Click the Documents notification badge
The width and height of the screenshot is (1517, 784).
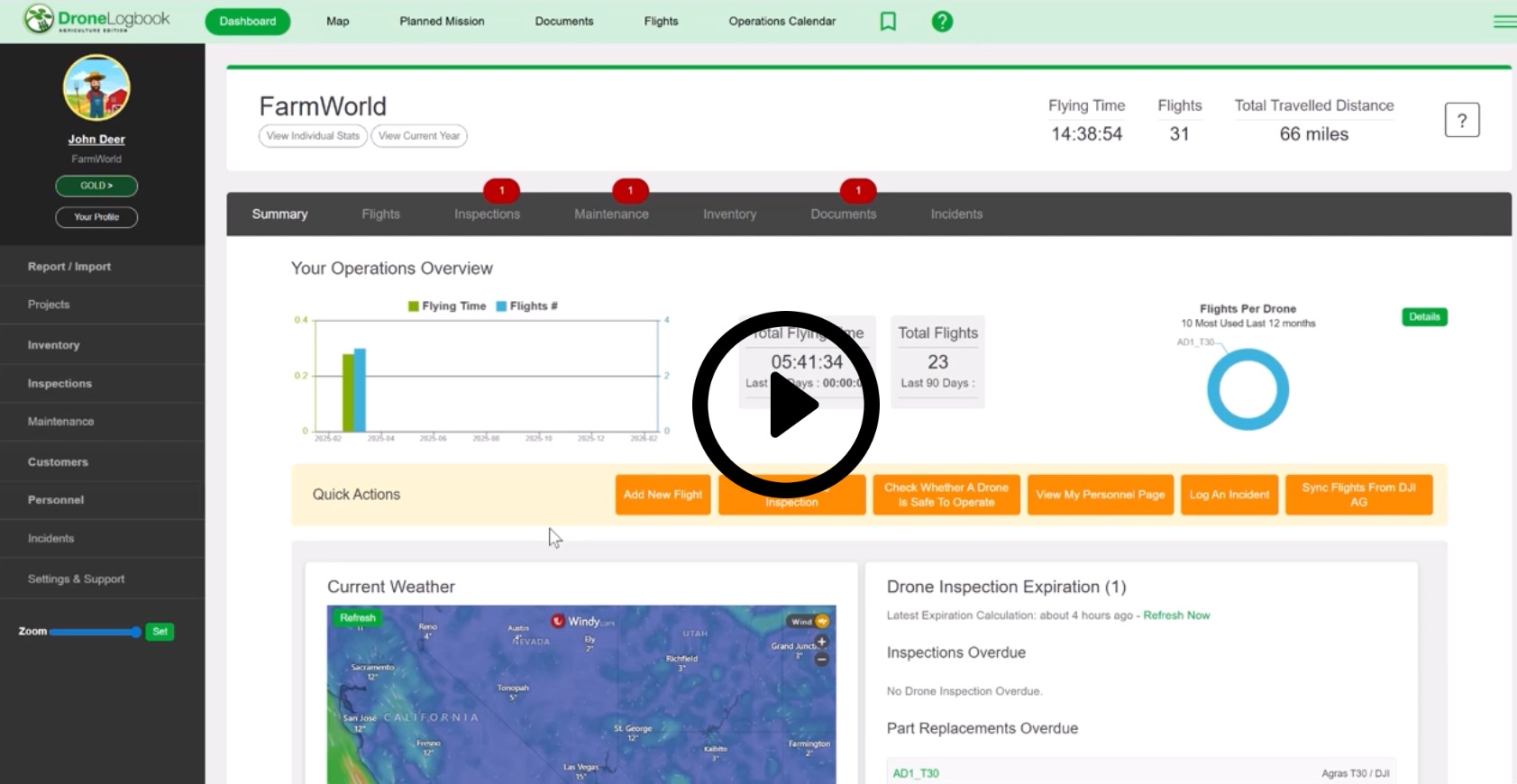pos(858,190)
